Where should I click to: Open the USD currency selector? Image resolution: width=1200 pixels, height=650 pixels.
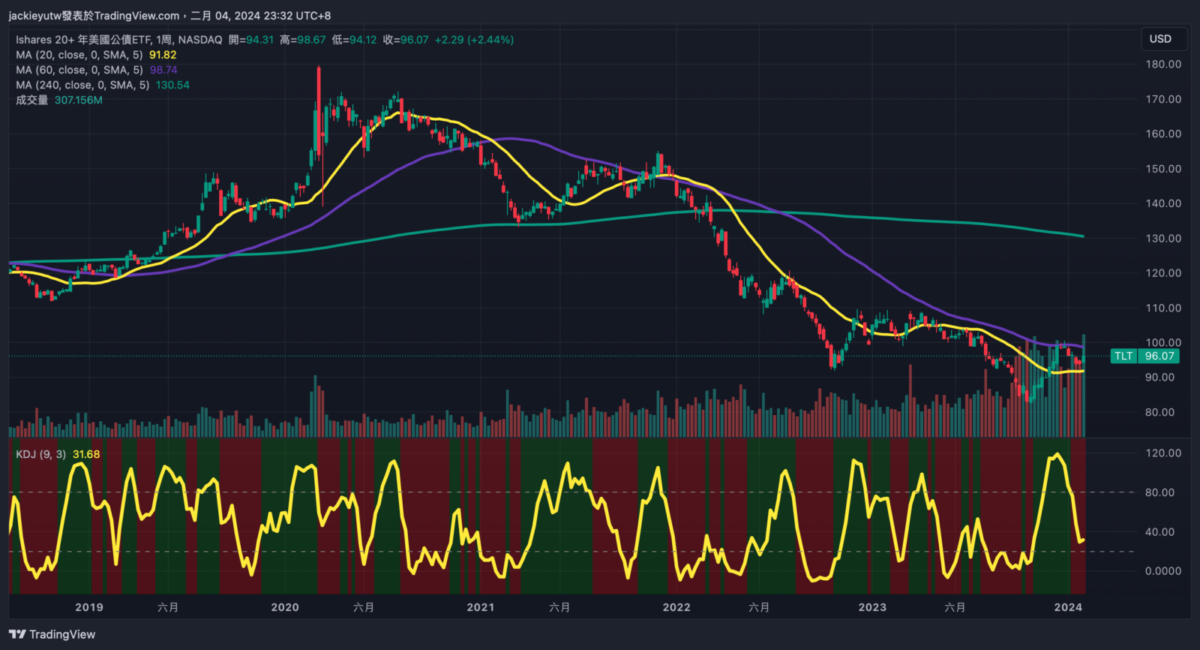click(x=1160, y=39)
